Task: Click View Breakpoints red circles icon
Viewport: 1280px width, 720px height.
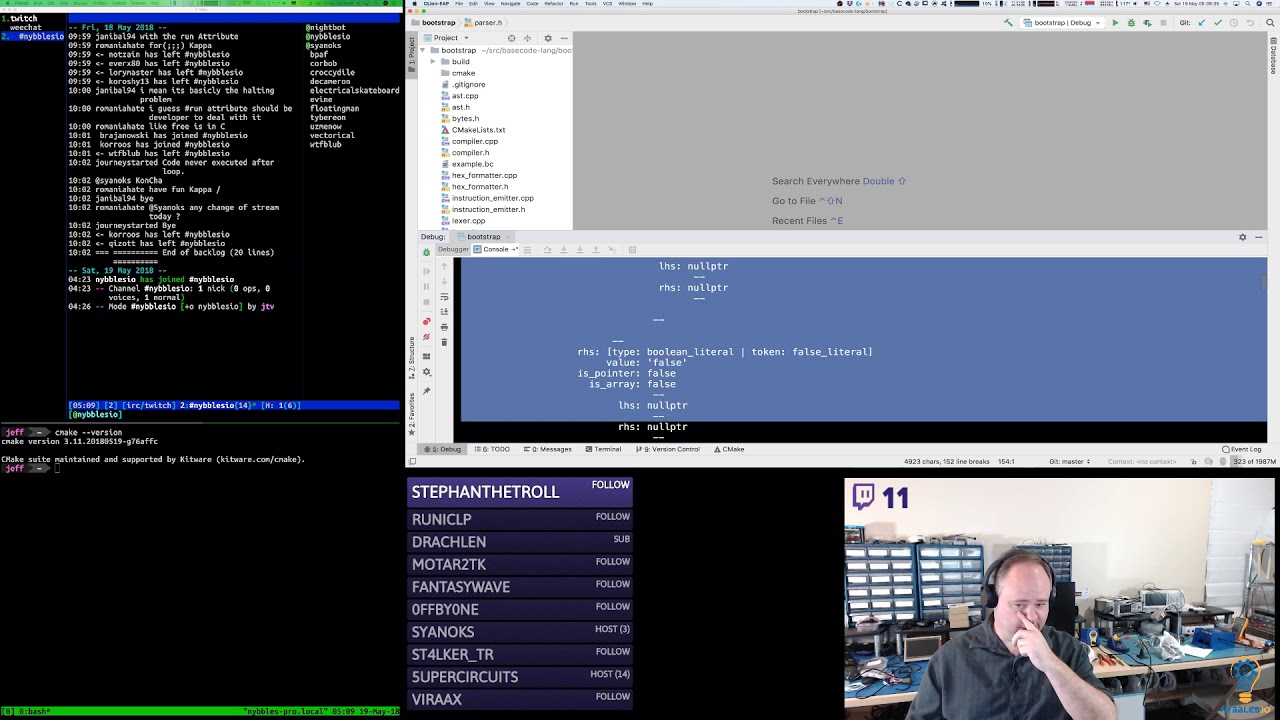Action: 426,322
